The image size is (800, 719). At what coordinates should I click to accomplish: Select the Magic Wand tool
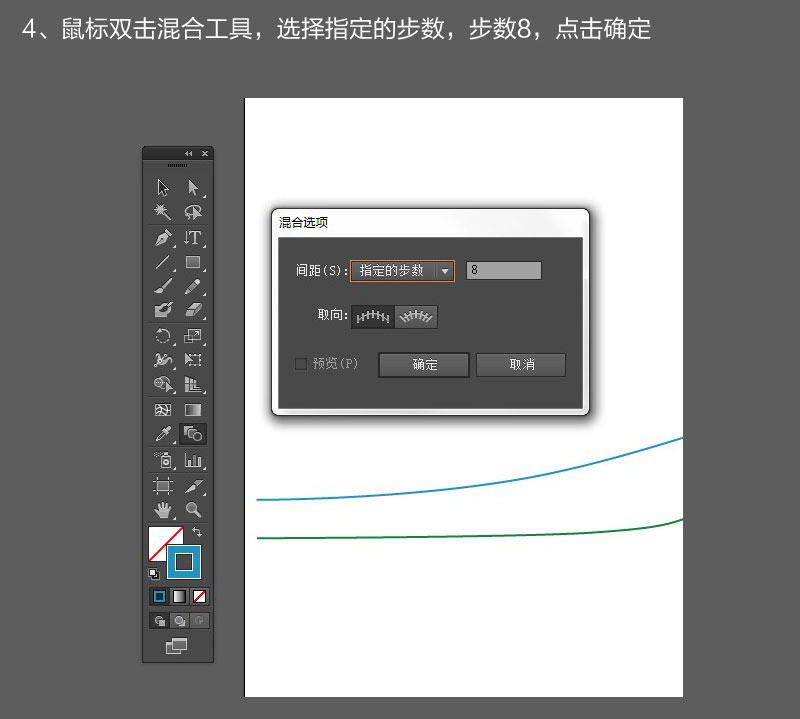pyautogui.click(x=163, y=212)
